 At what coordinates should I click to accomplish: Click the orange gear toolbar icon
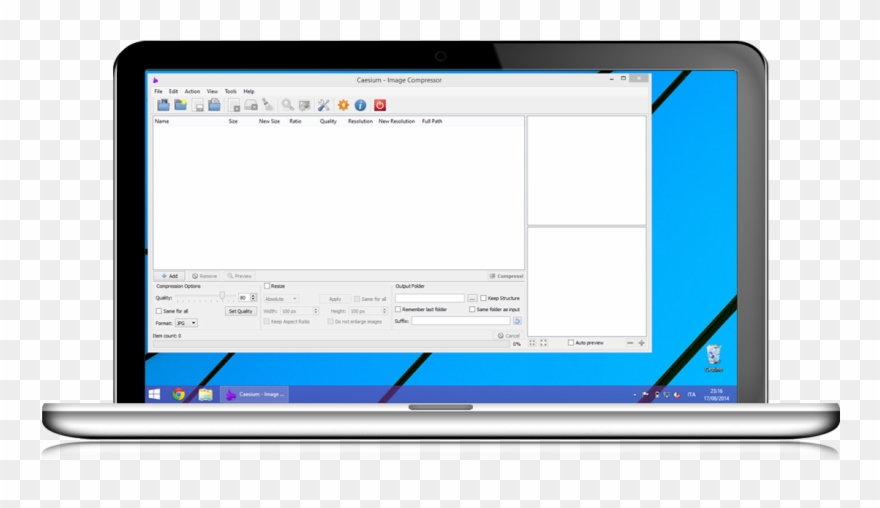343,105
